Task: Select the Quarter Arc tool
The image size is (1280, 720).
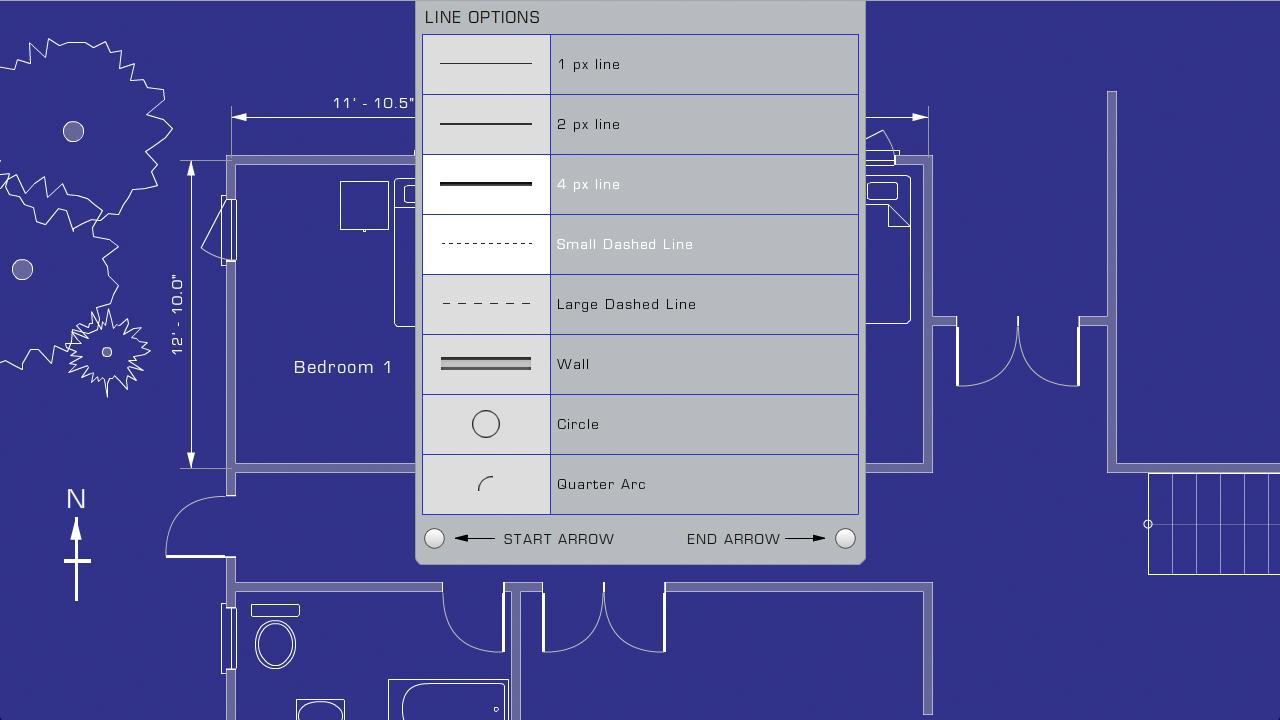Action: 640,484
